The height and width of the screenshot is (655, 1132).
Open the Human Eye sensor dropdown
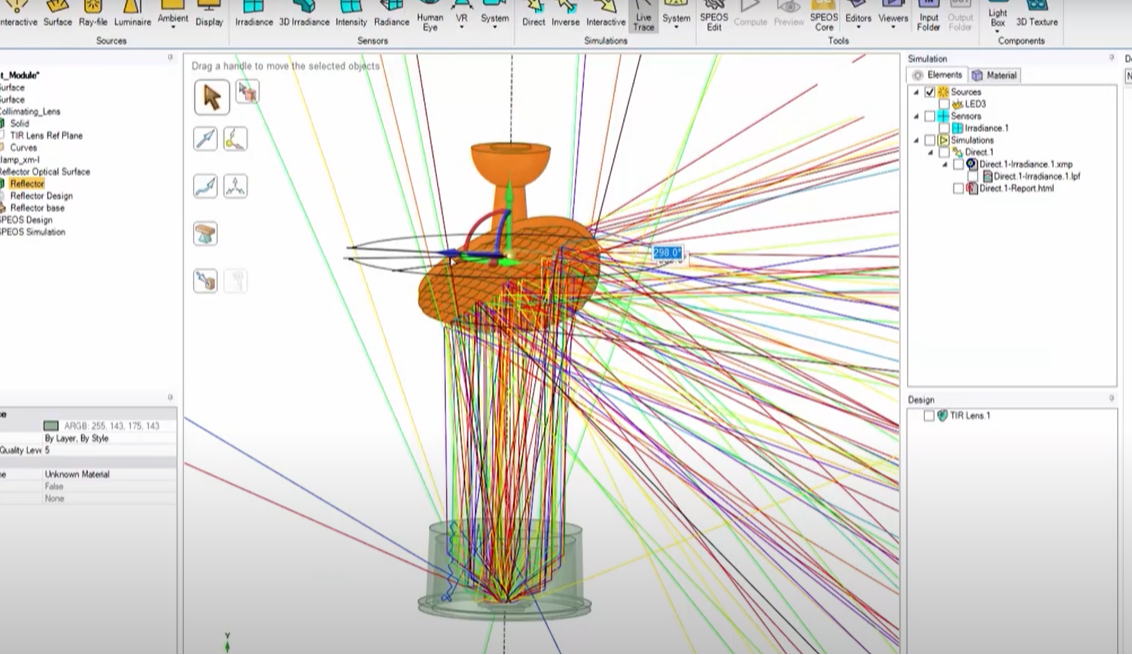pos(430,22)
